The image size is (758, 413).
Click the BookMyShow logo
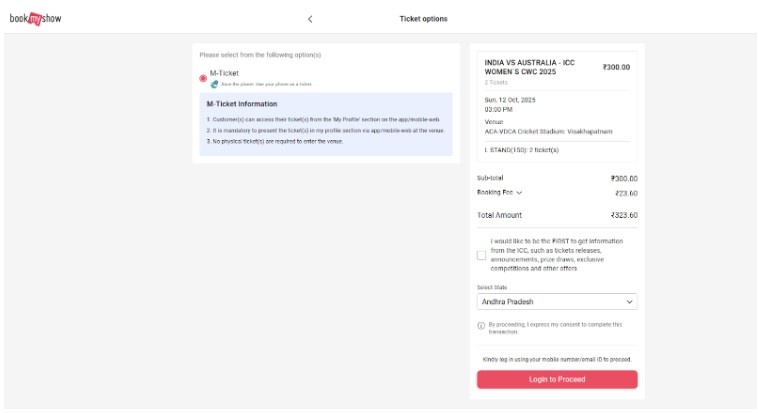click(36, 19)
